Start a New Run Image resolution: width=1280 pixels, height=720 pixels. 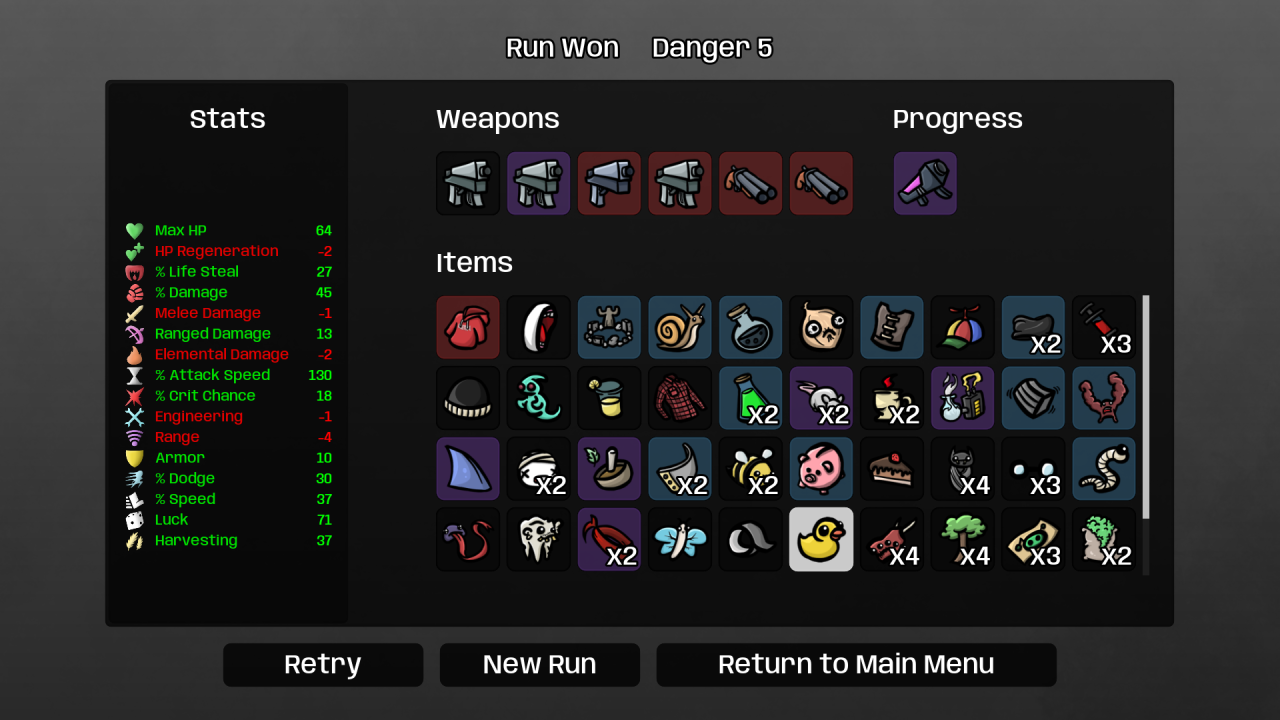(x=540, y=665)
